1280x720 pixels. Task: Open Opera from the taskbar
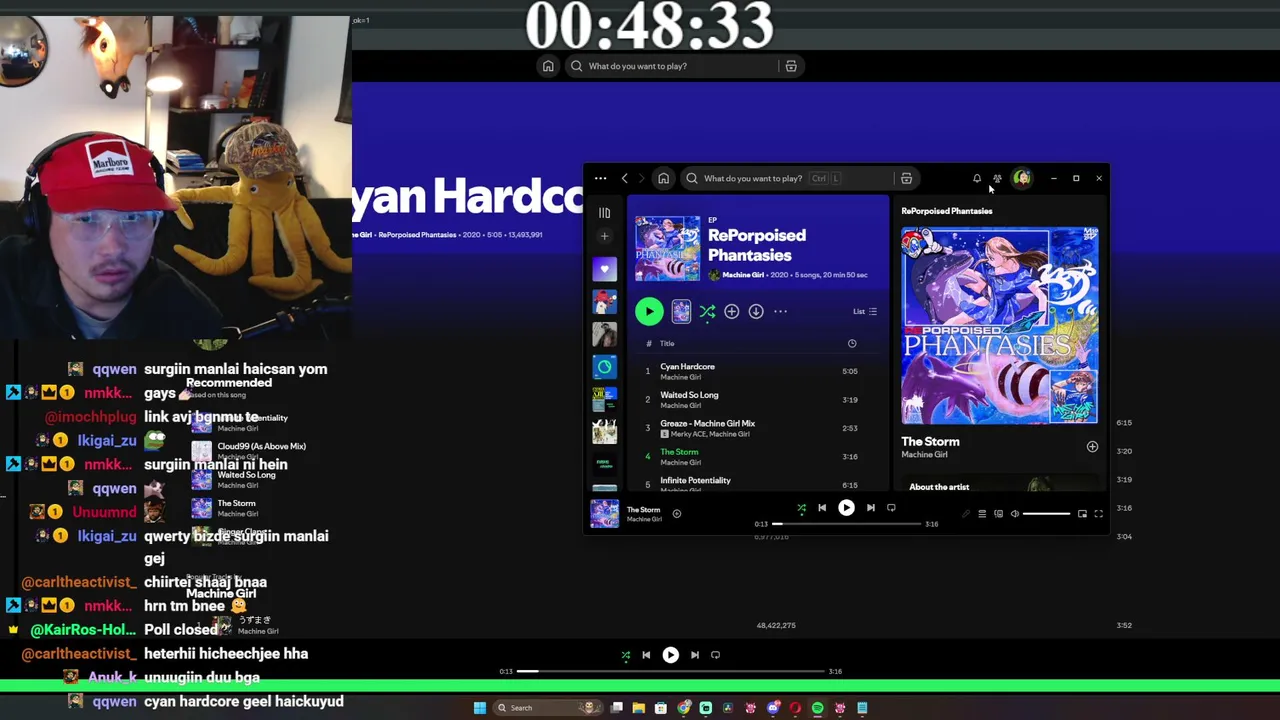(795, 708)
